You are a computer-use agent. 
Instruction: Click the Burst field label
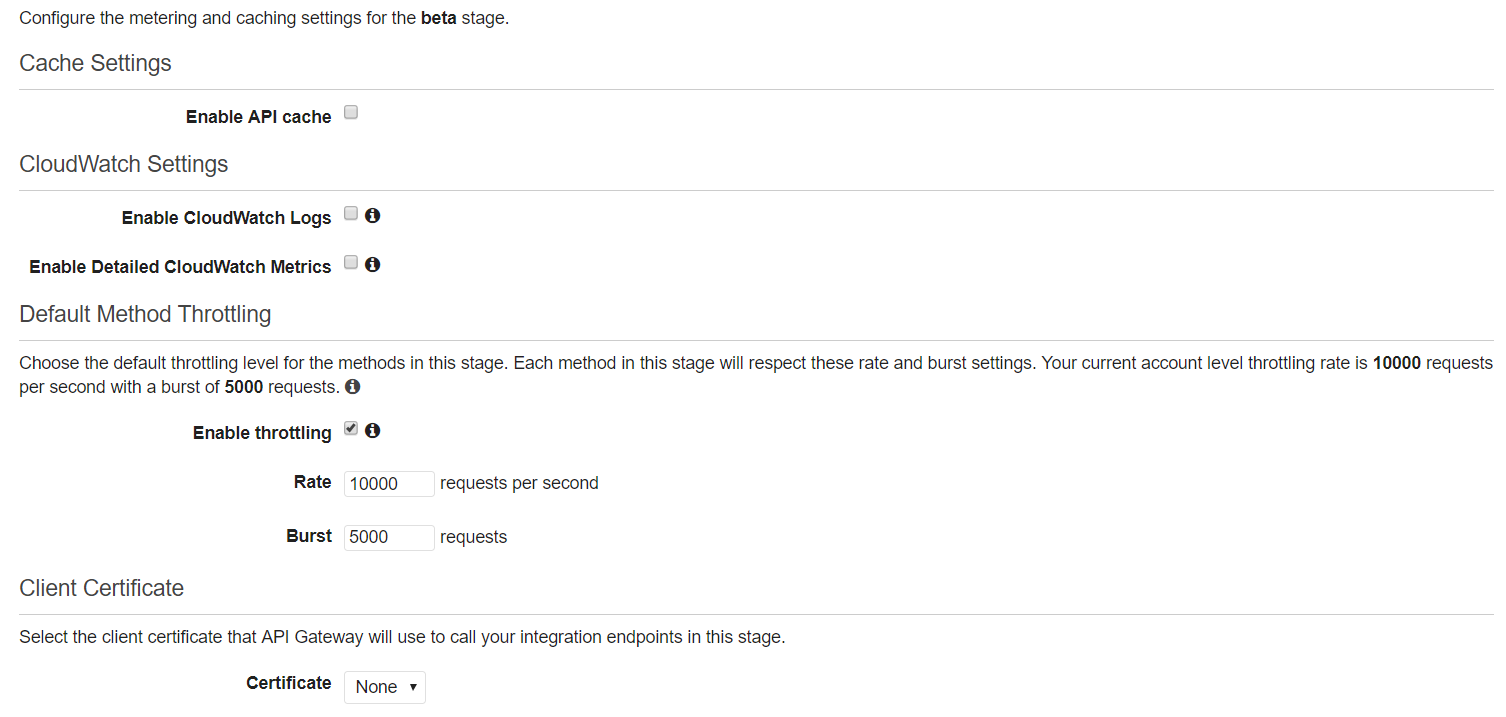[x=309, y=536]
